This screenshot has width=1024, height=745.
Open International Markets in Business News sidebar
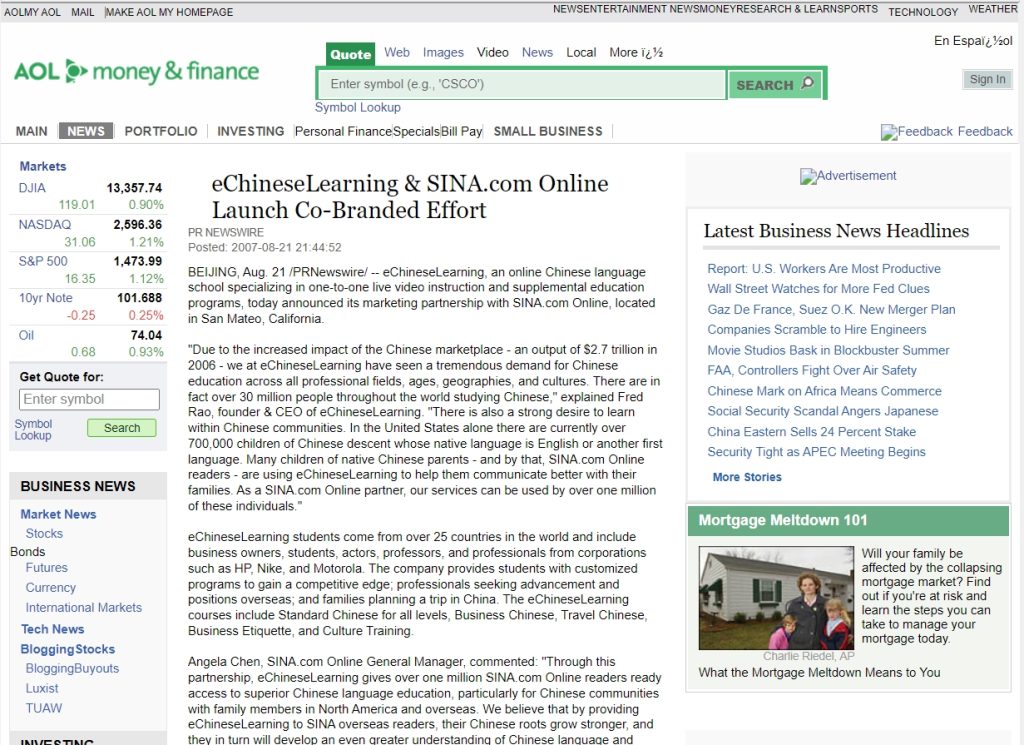click(x=84, y=607)
